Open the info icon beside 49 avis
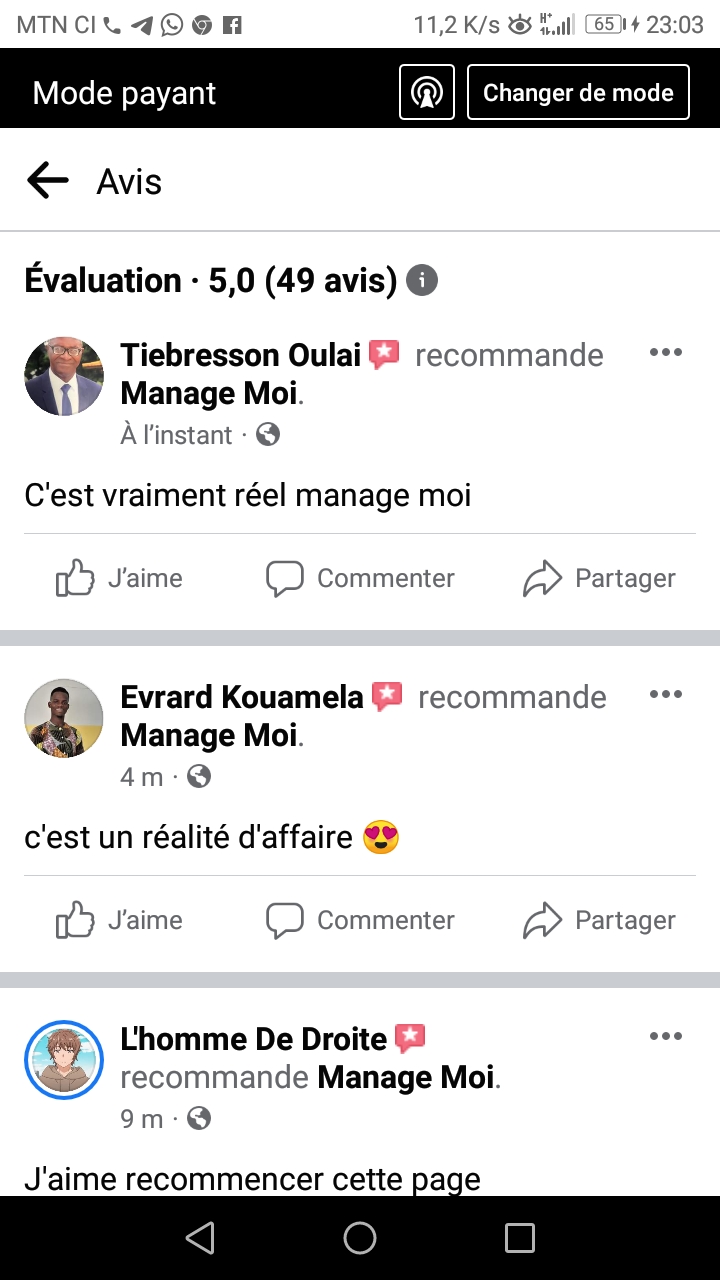The image size is (720, 1280). (422, 281)
